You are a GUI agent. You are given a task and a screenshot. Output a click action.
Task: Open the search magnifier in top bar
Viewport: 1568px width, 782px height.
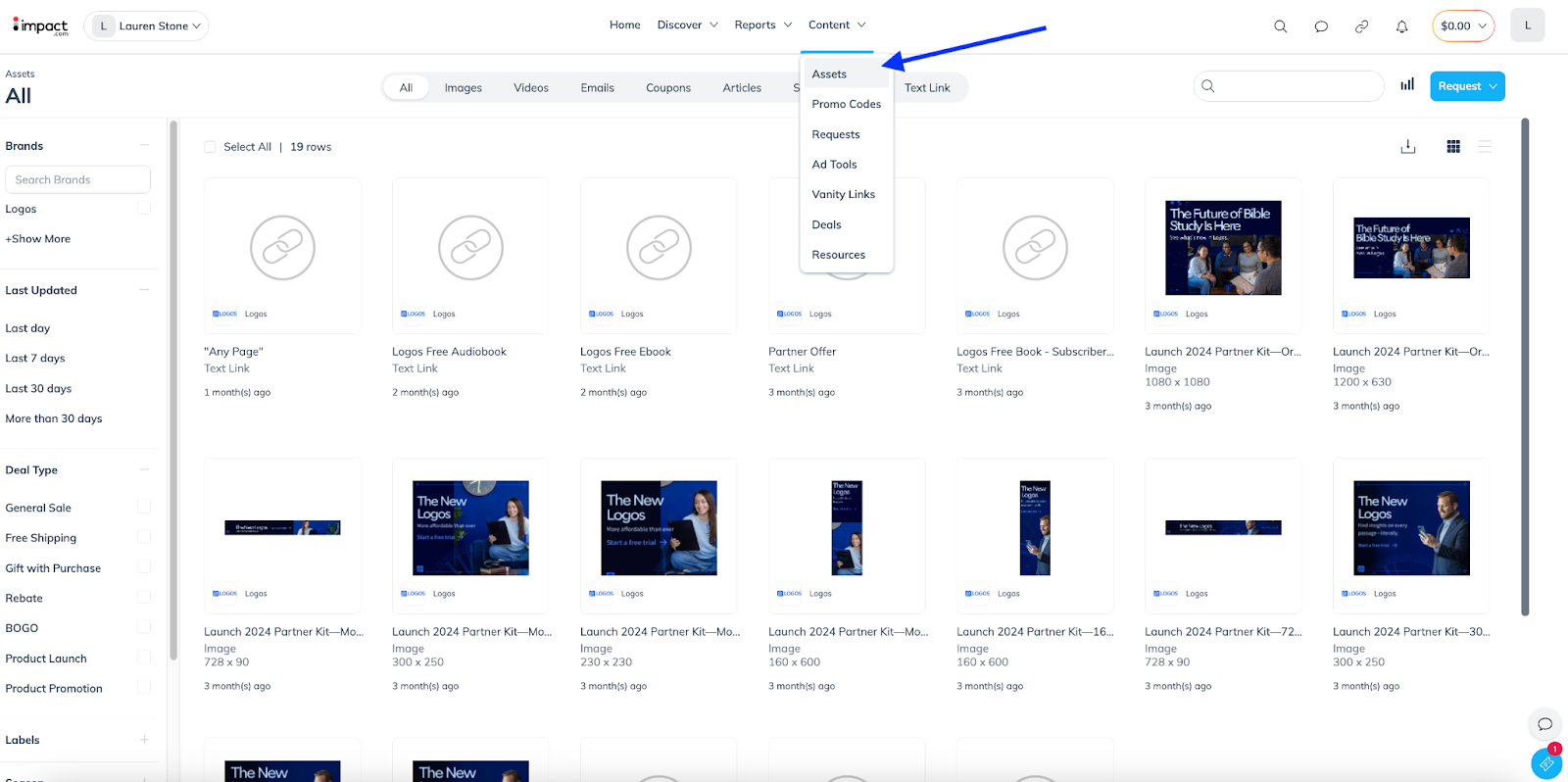click(x=1280, y=26)
